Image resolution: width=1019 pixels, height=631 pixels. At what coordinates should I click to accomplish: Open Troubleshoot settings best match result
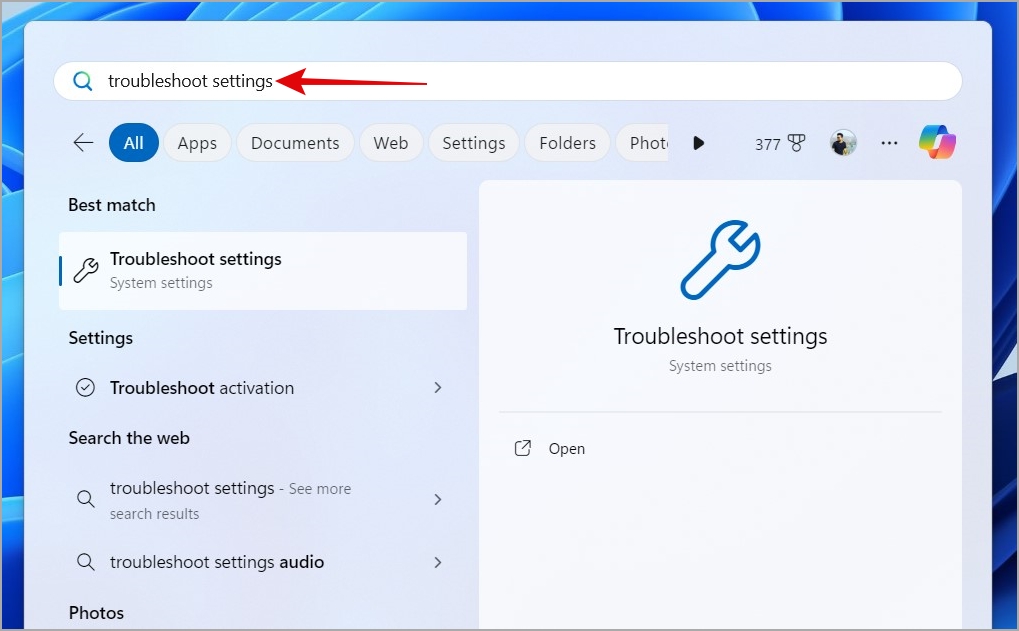(263, 270)
